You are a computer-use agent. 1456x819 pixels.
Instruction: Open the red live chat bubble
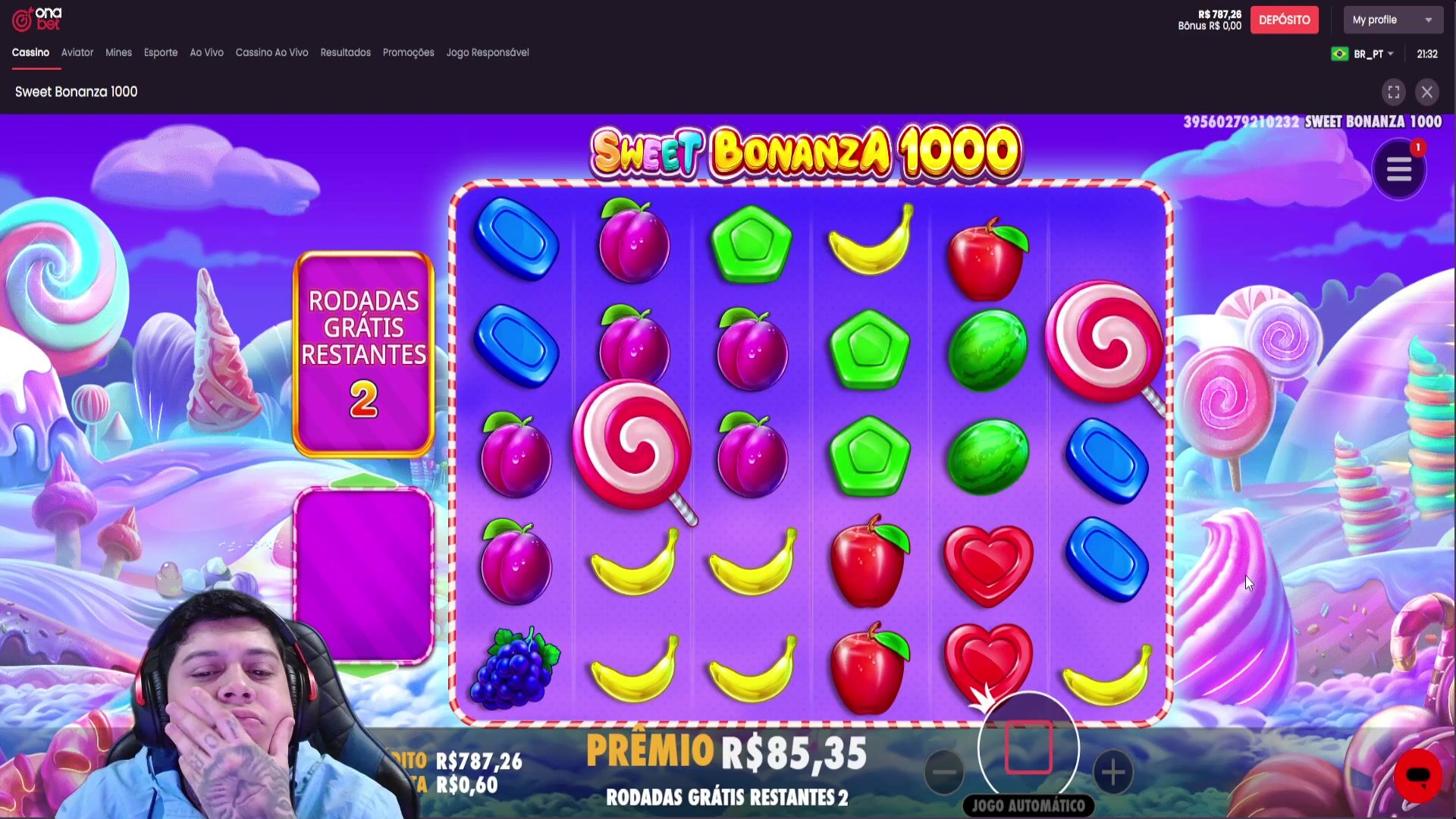coord(1417,776)
